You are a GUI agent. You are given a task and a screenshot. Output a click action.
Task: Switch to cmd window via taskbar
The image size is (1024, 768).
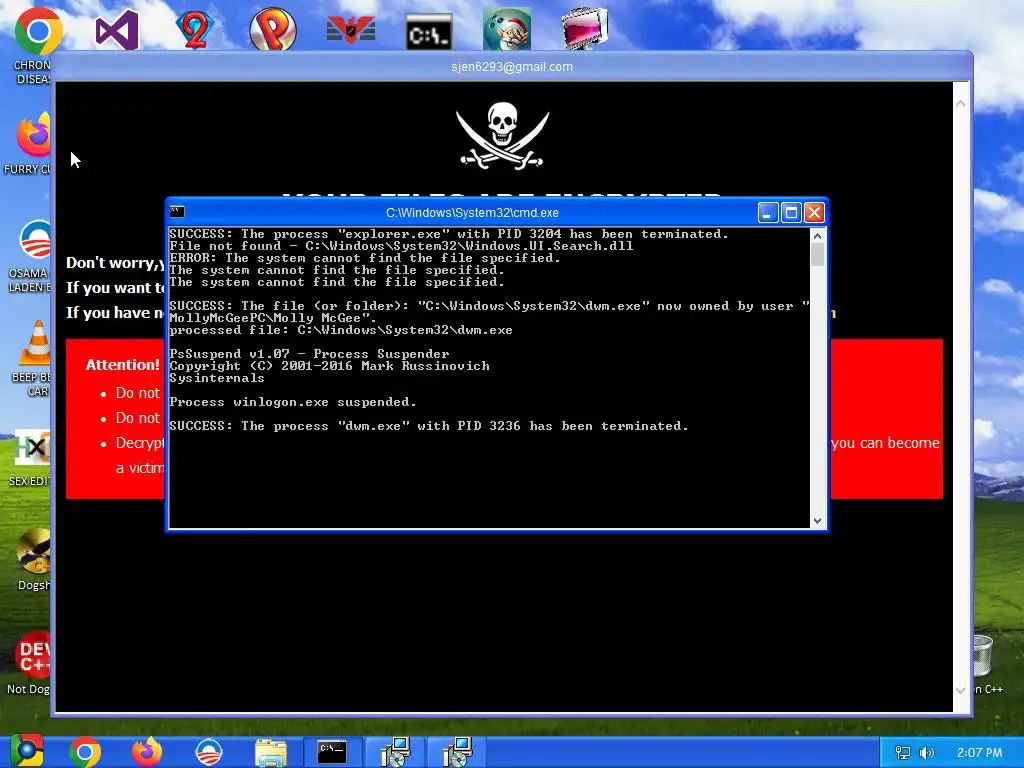click(x=332, y=752)
